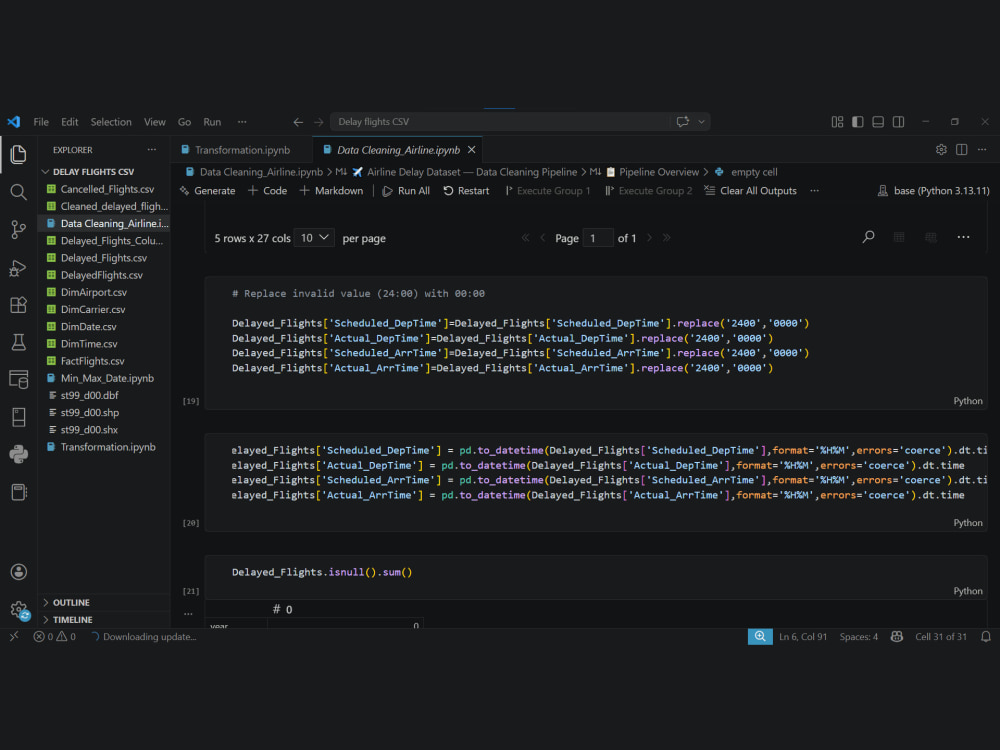1000x750 pixels.
Task: Open the remote window indicator in status bar
Action: point(14,636)
